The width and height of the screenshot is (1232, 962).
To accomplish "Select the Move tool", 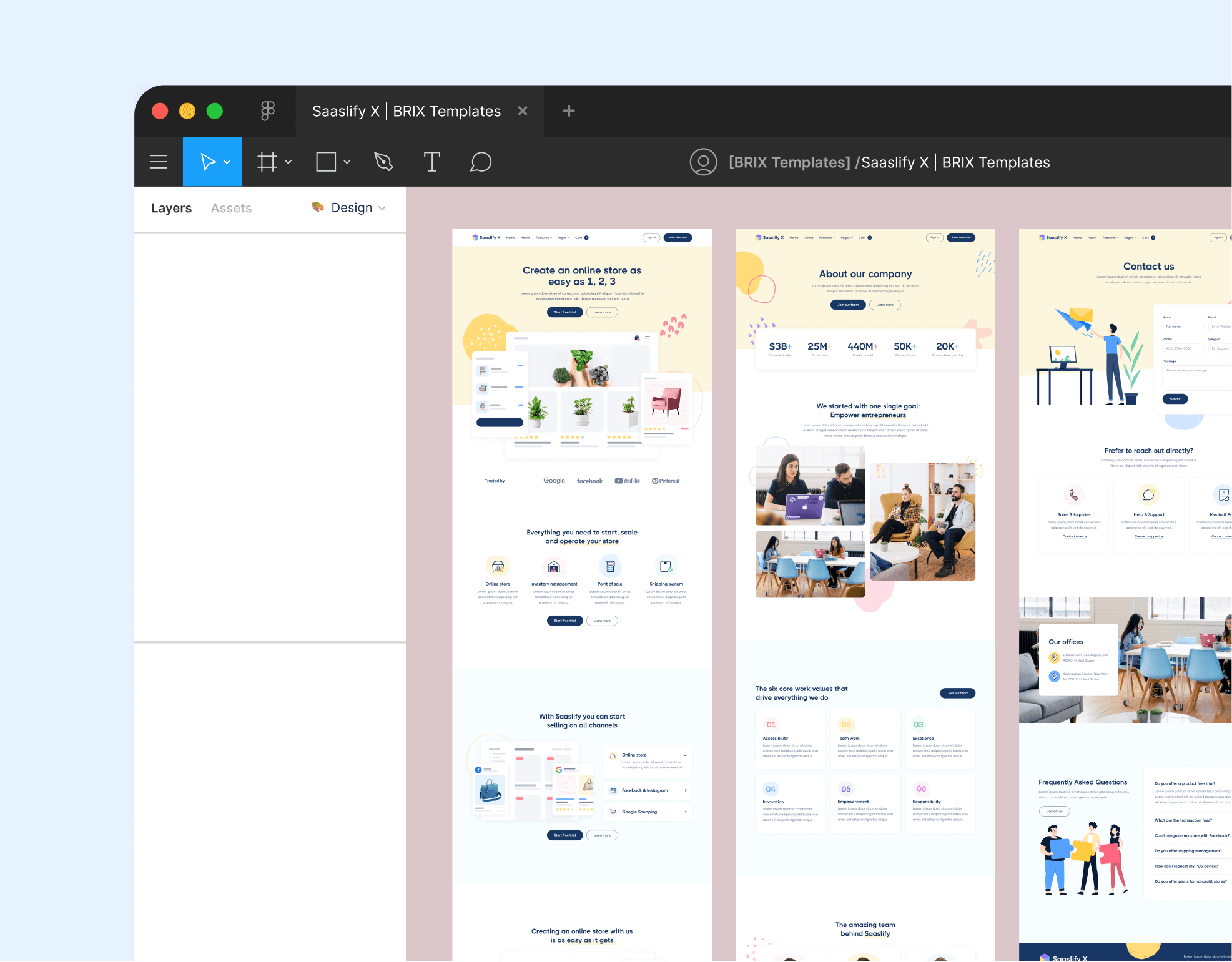I will pyautogui.click(x=207, y=162).
